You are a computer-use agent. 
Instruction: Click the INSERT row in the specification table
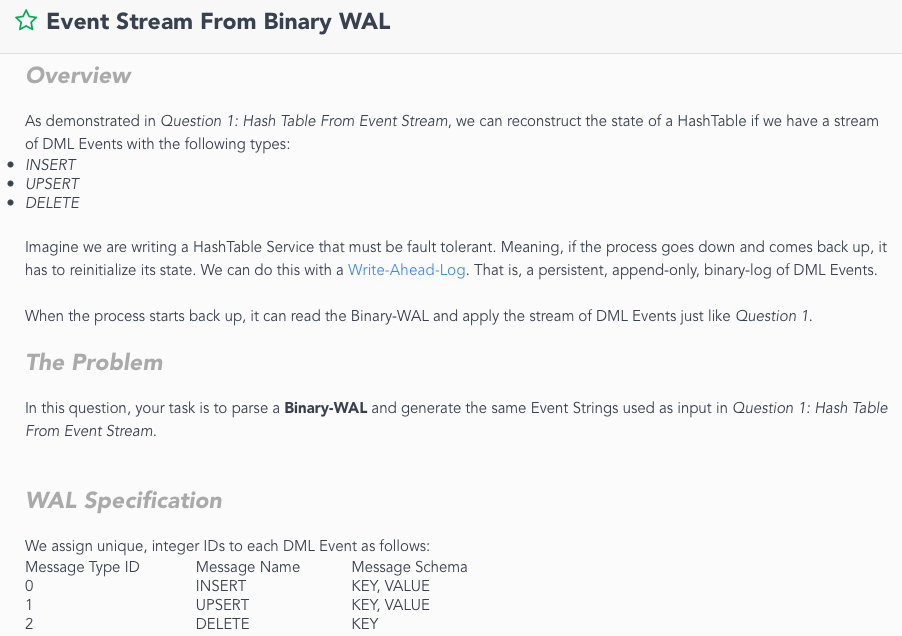point(222,585)
